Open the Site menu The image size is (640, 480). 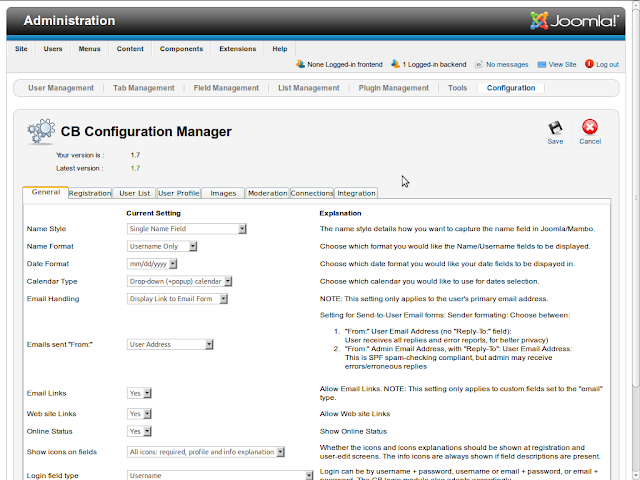click(x=21, y=49)
